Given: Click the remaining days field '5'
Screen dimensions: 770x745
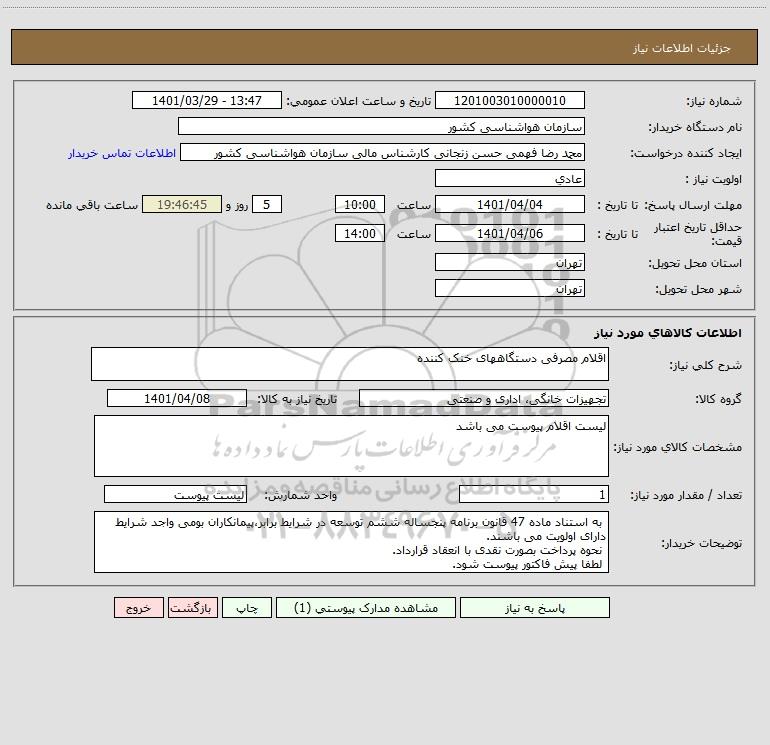Looking at the screenshot, I should [267, 204].
